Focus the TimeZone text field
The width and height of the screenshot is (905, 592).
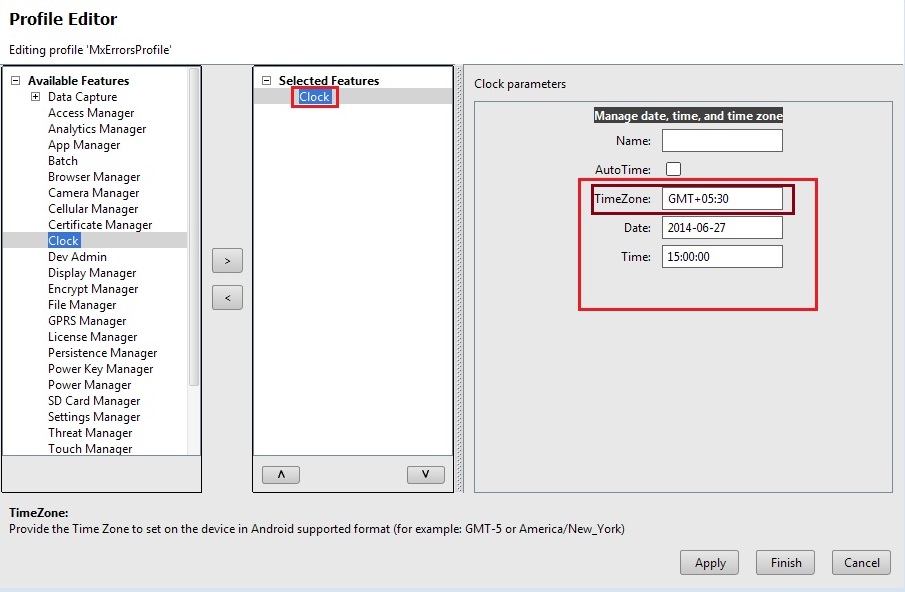pyautogui.click(x=722, y=199)
